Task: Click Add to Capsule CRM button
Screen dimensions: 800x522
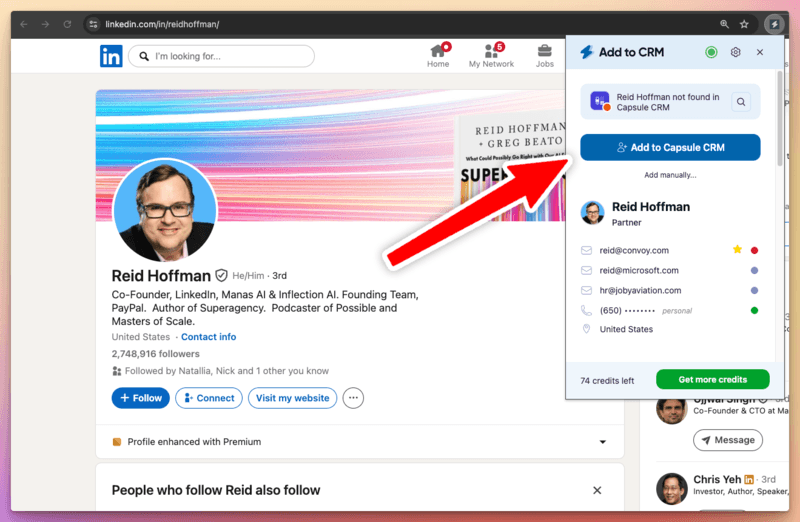Action: [x=670, y=147]
